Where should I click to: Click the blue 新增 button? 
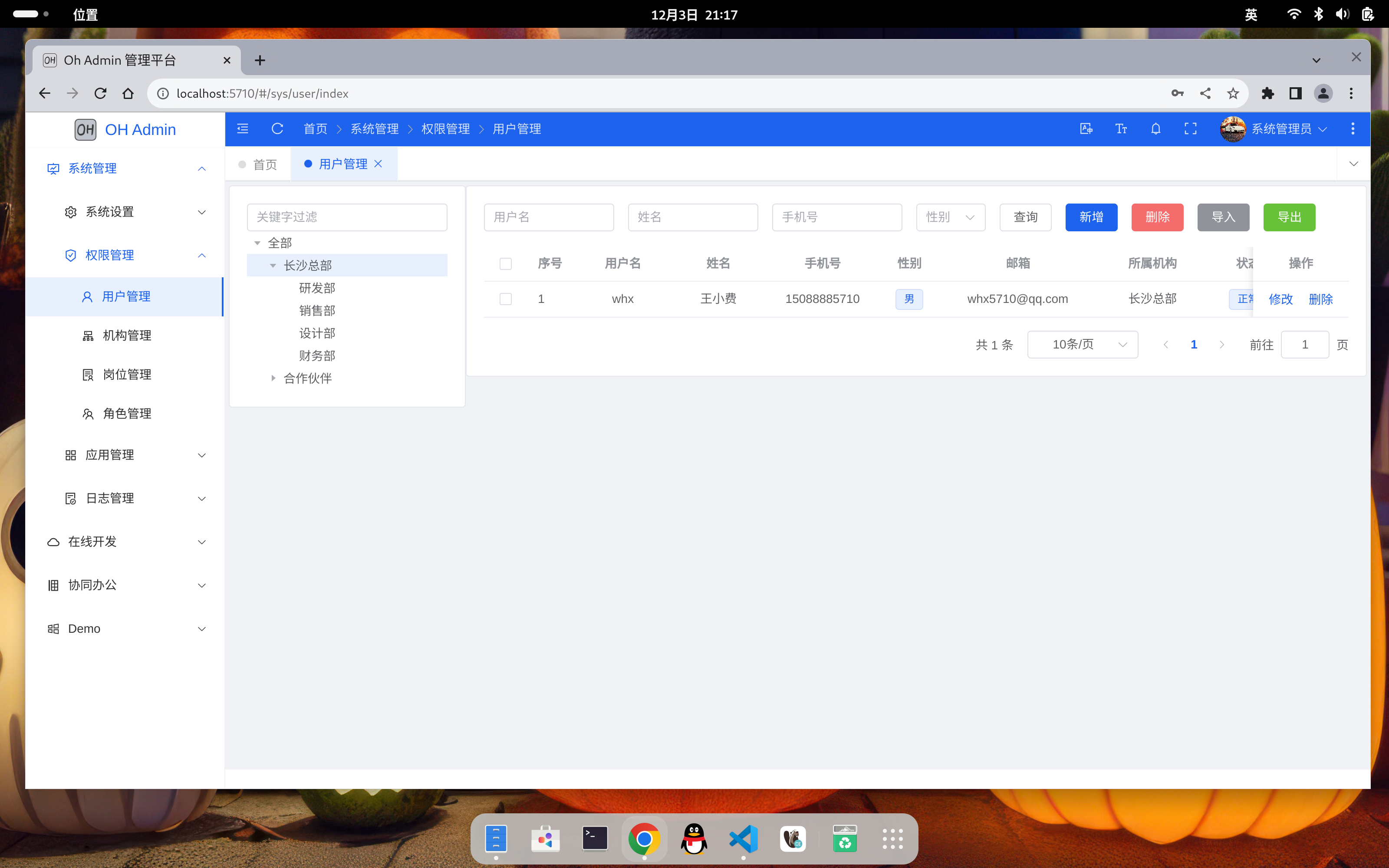[x=1090, y=217]
